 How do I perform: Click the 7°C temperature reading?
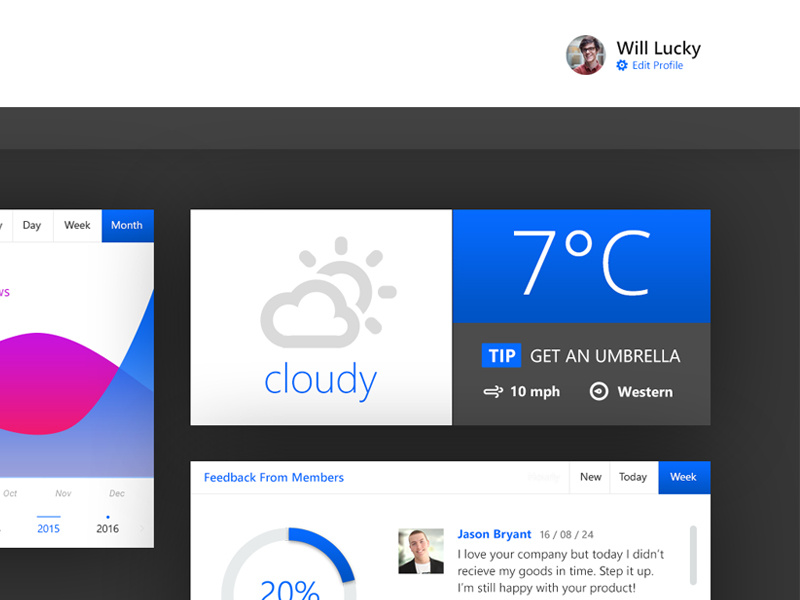pyautogui.click(x=581, y=263)
